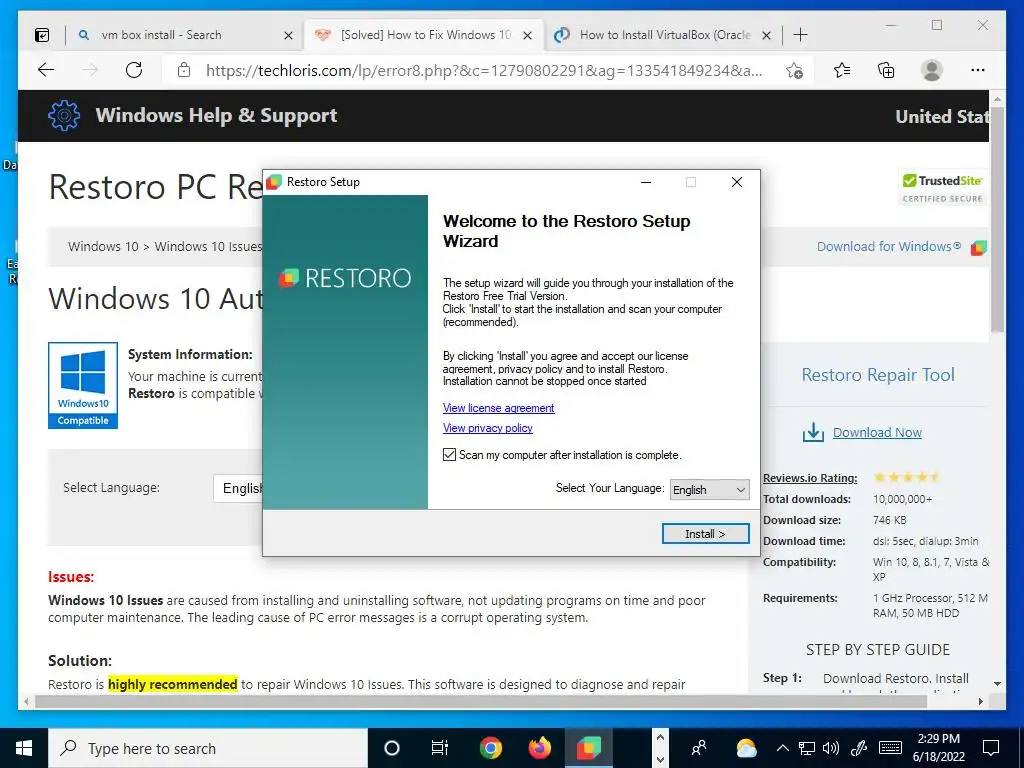Image resolution: width=1024 pixels, height=768 pixels.
Task: Click the browser Back arrow
Action: point(46,70)
